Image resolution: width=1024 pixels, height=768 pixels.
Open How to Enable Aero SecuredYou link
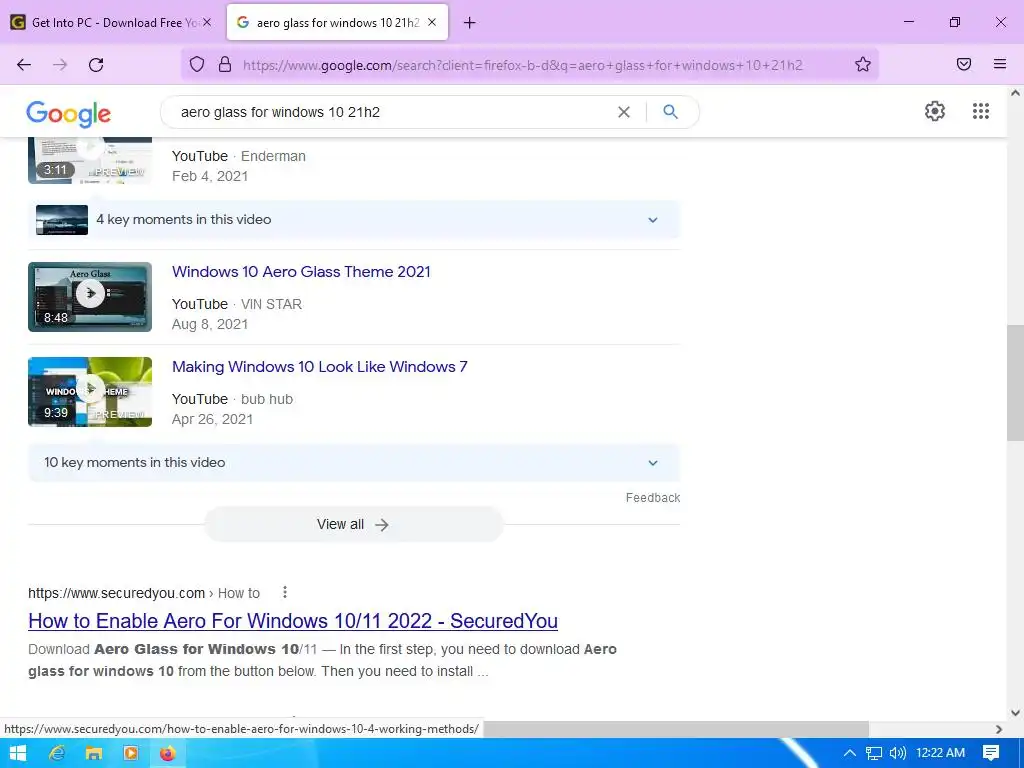coord(293,621)
